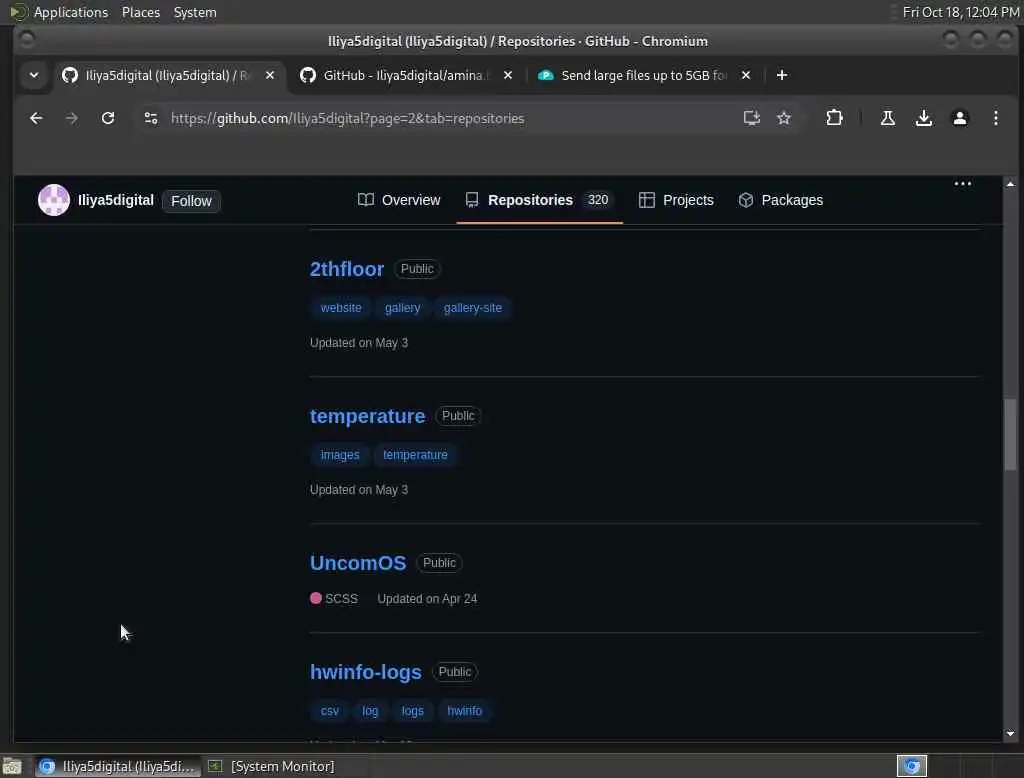The width and height of the screenshot is (1024, 778).
Task: Open the temperature repository
Action: (x=368, y=416)
